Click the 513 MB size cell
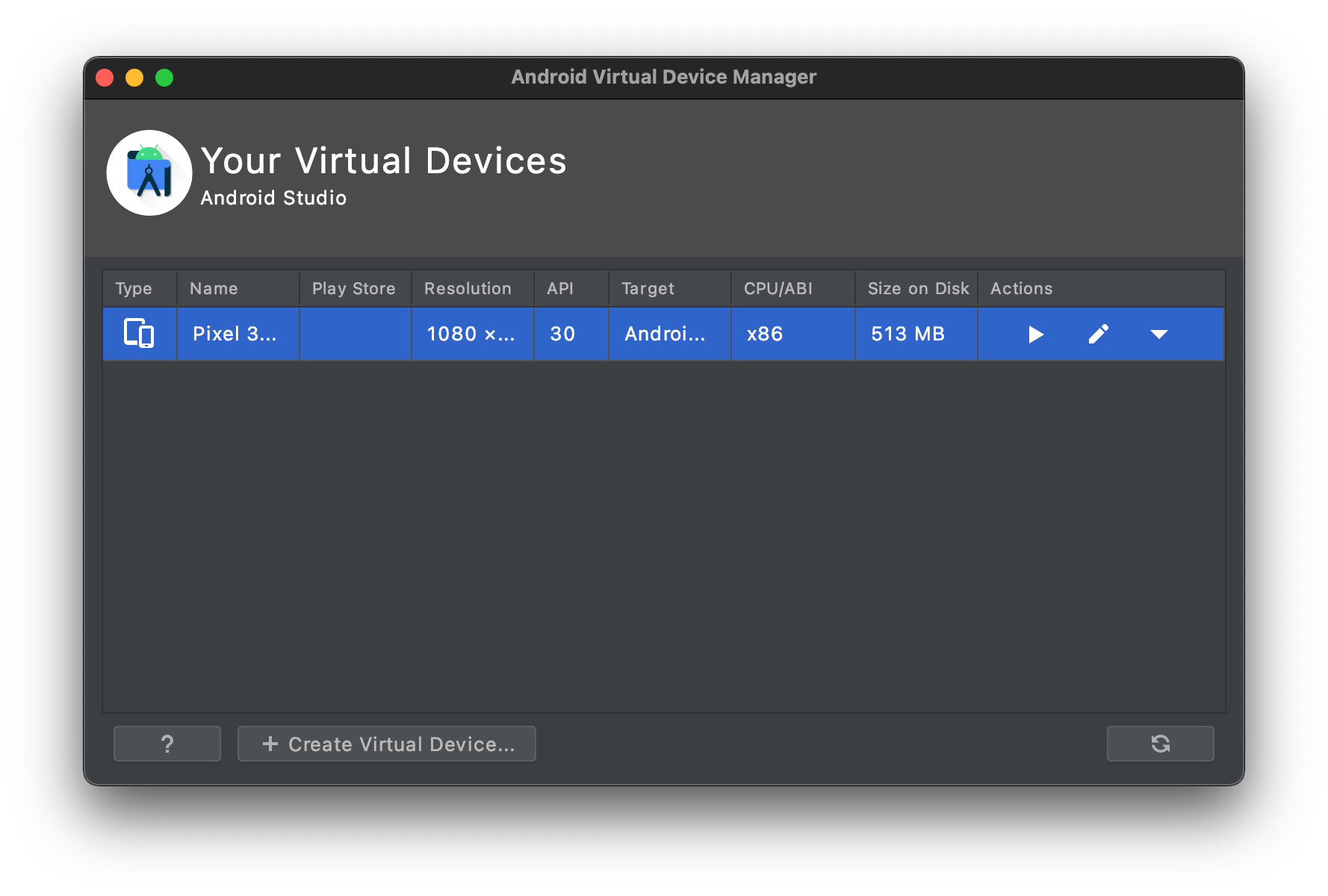This screenshot has width=1328, height=896. [x=907, y=334]
